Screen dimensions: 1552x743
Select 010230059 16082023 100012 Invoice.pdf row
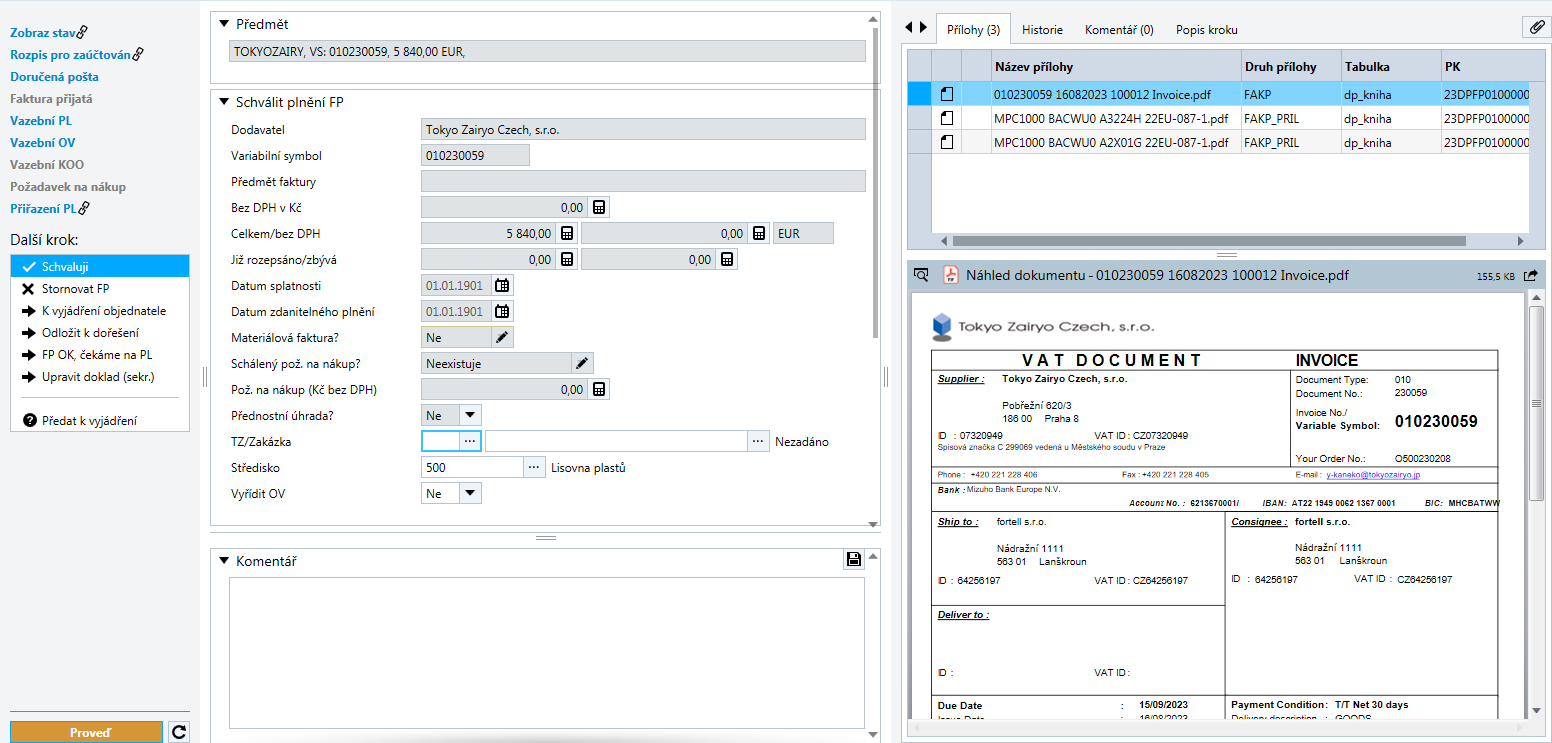(1218, 94)
